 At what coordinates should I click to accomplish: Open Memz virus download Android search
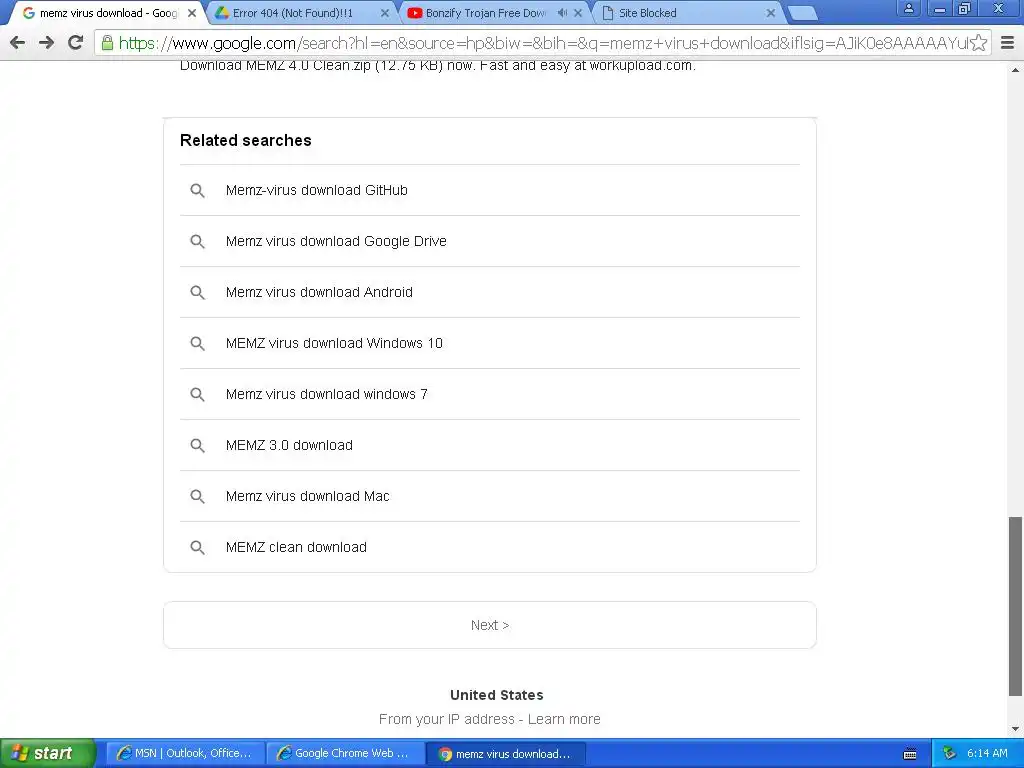[490, 292]
